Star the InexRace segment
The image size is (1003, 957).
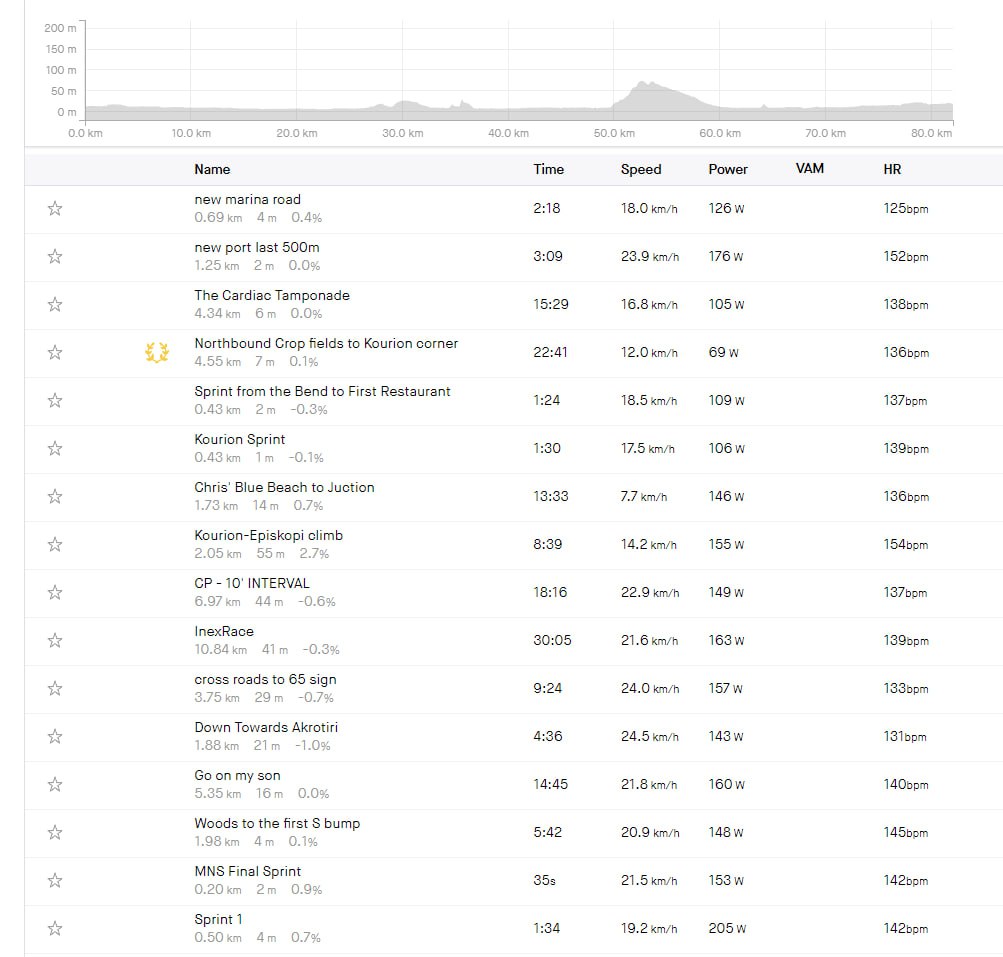[55, 641]
